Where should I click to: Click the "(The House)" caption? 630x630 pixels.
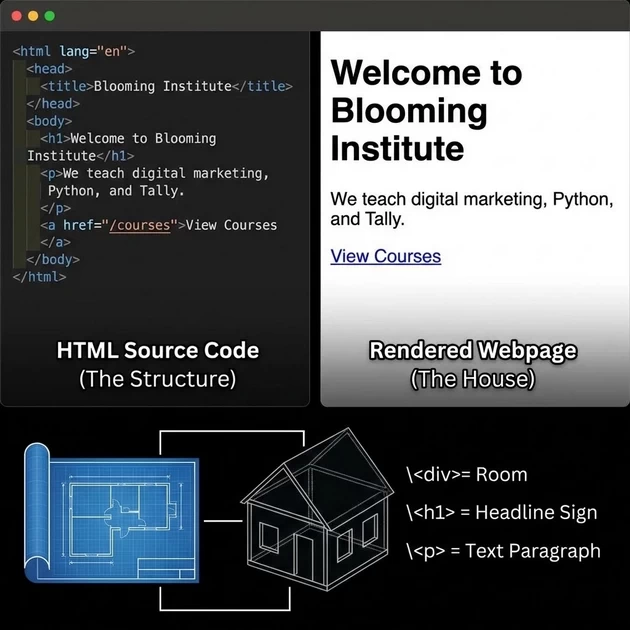(x=473, y=379)
